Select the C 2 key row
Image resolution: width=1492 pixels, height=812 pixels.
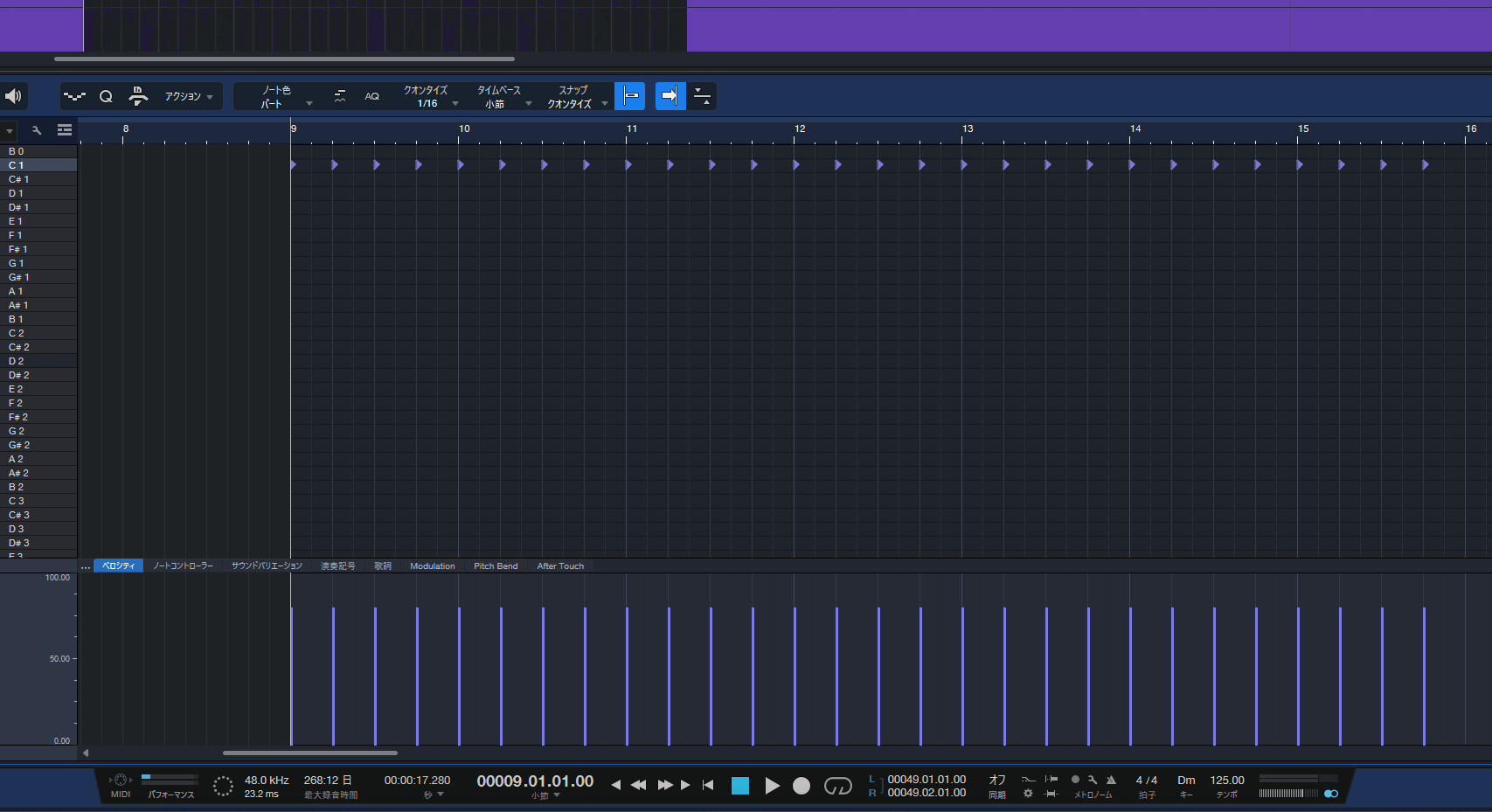point(38,333)
